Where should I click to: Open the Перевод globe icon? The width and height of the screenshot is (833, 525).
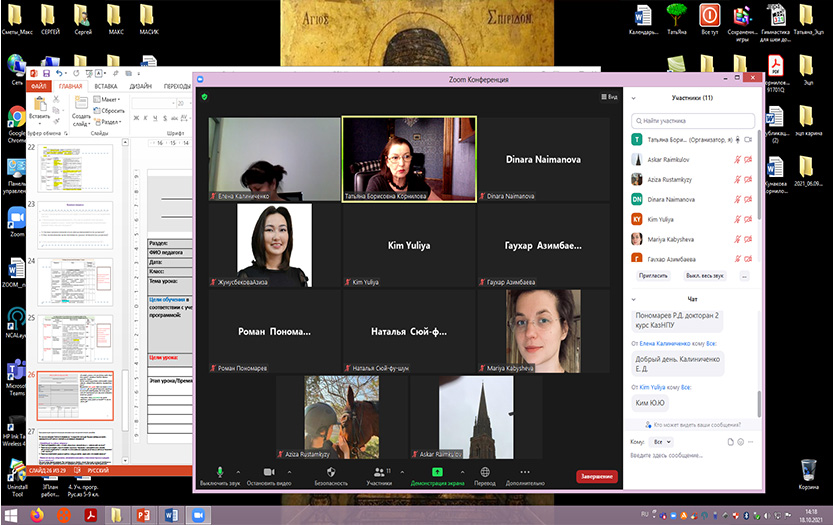coord(485,472)
